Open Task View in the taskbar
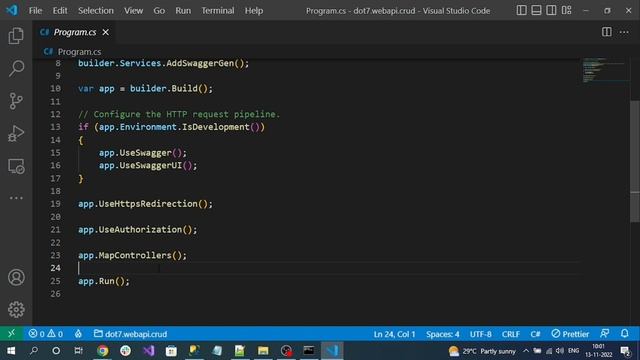This screenshot has width=640, height=360. tap(78, 351)
